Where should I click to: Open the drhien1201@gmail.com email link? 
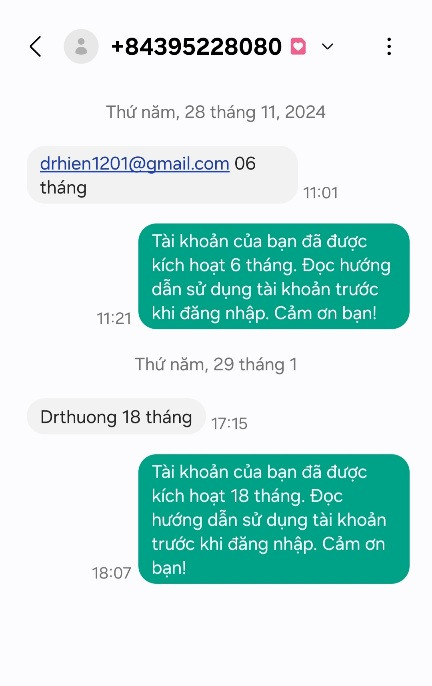pyautogui.click(x=134, y=164)
